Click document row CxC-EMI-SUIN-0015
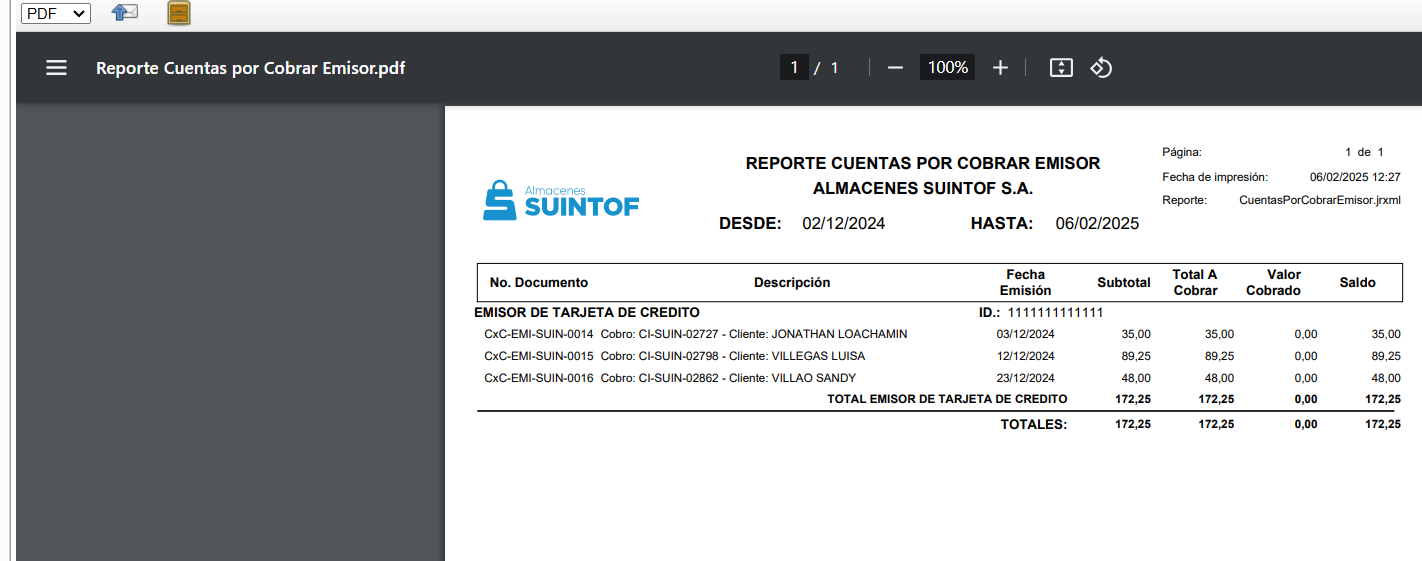1422x561 pixels. [x=538, y=356]
